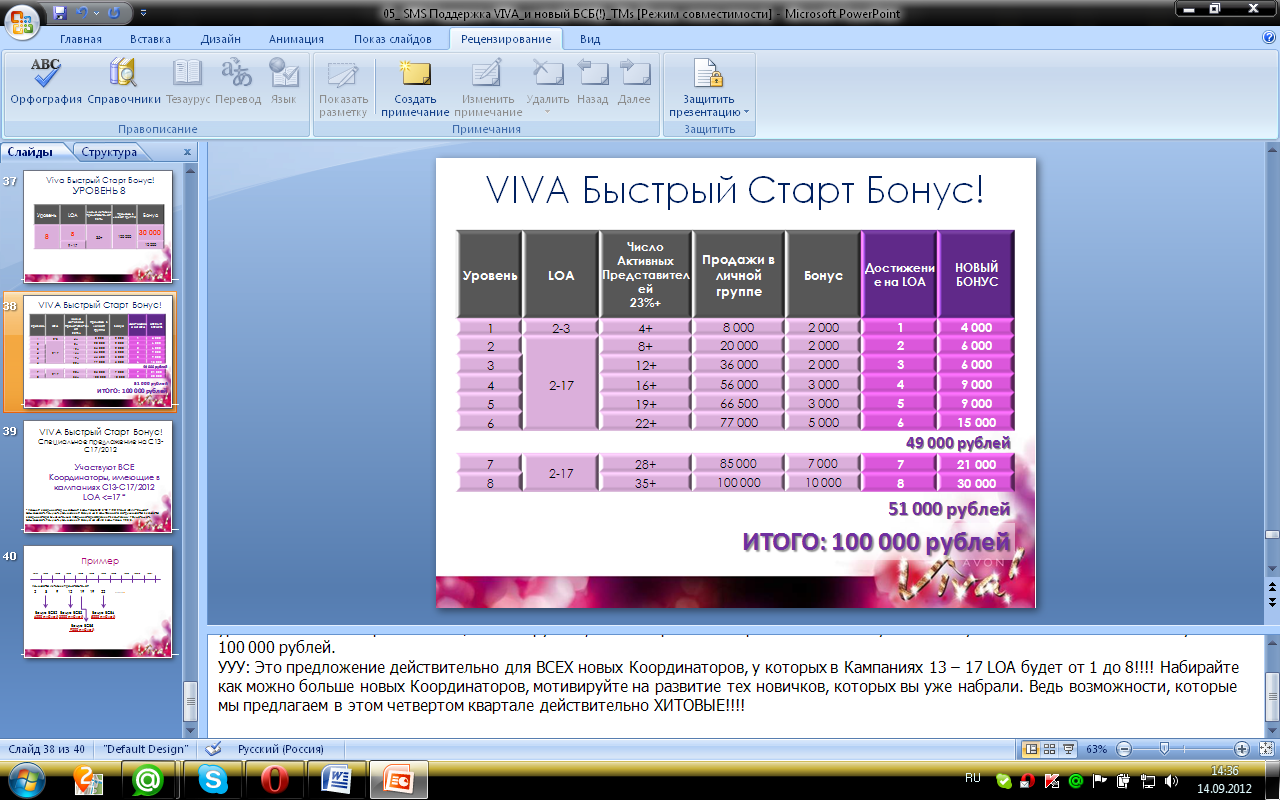Switch to the Главная ribbon tab
Screen dimensions: 1280x800
click(x=81, y=39)
